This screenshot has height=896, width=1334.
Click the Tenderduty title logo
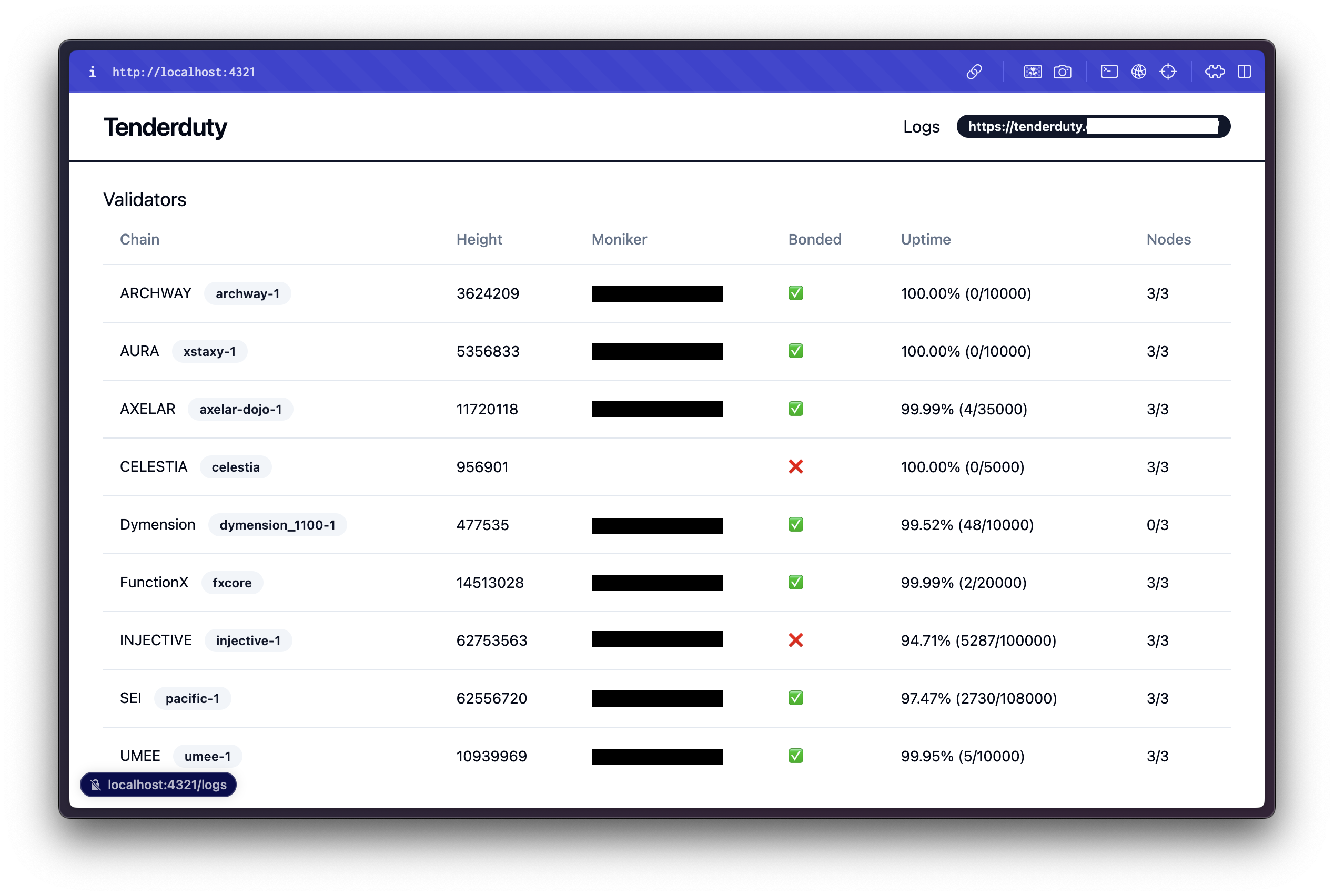click(x=165, y=127)
